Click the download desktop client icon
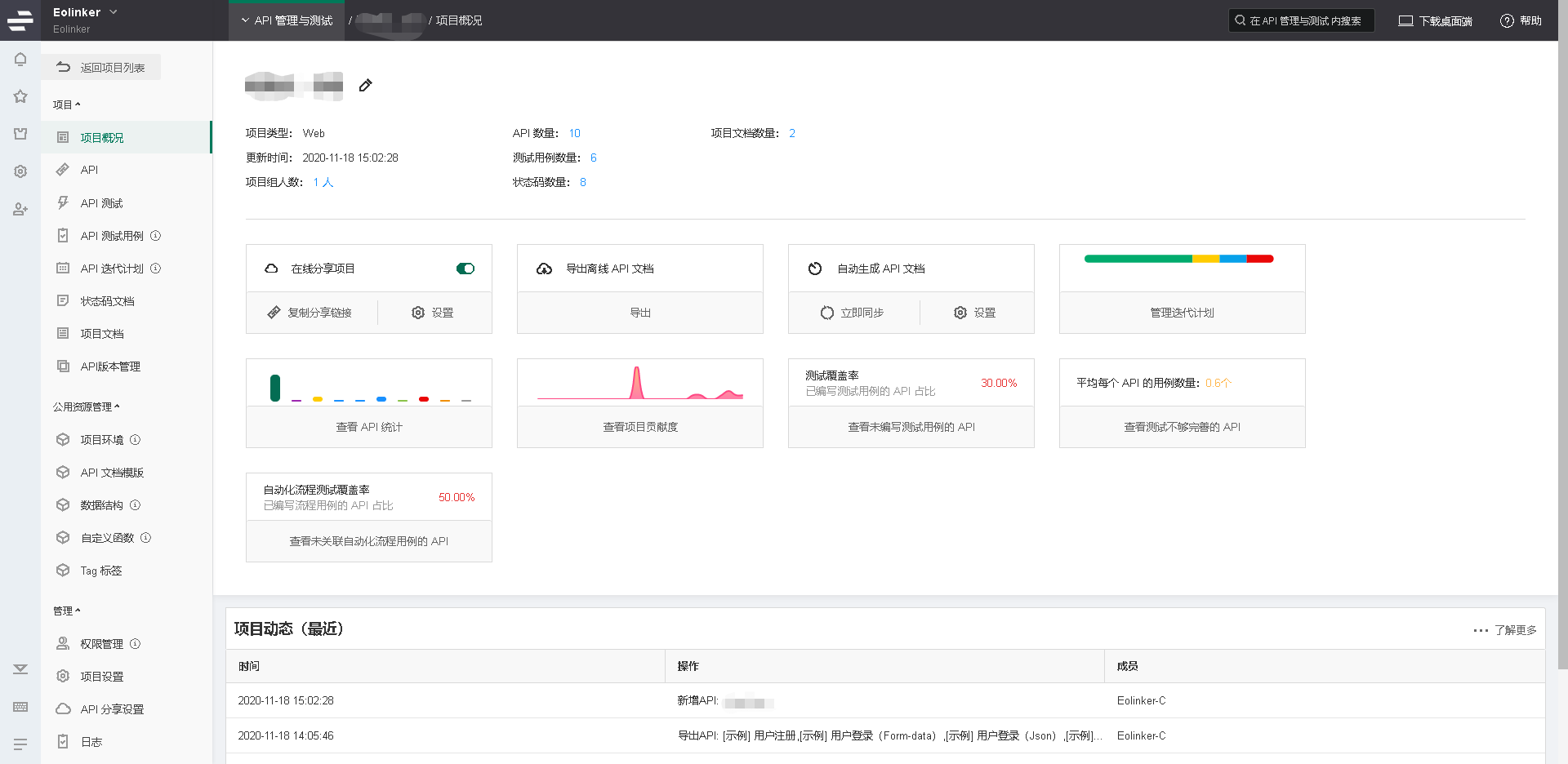The width and height of the screenshot is (1568, 764). click(1405, 21)
